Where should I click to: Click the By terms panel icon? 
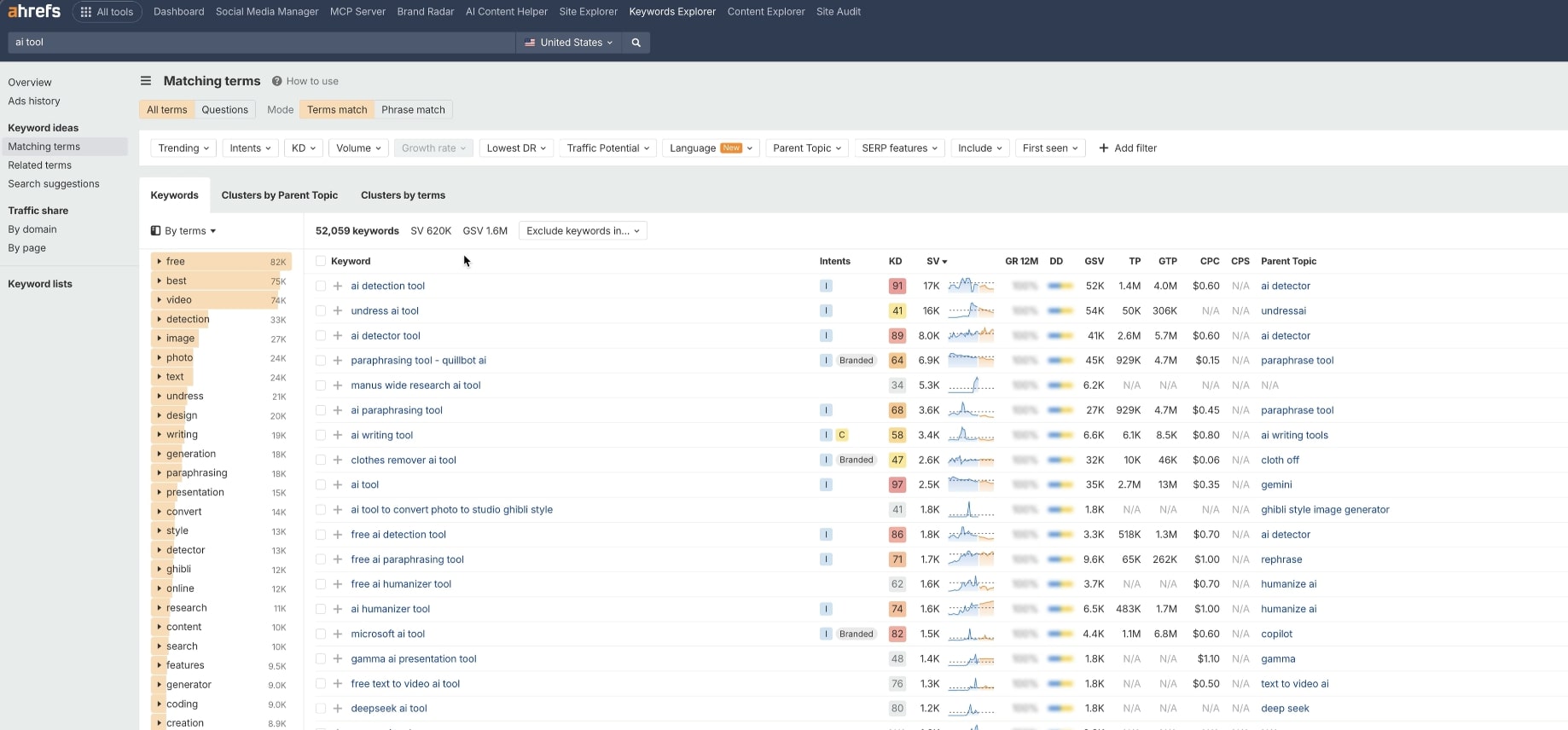click(156, 231)
